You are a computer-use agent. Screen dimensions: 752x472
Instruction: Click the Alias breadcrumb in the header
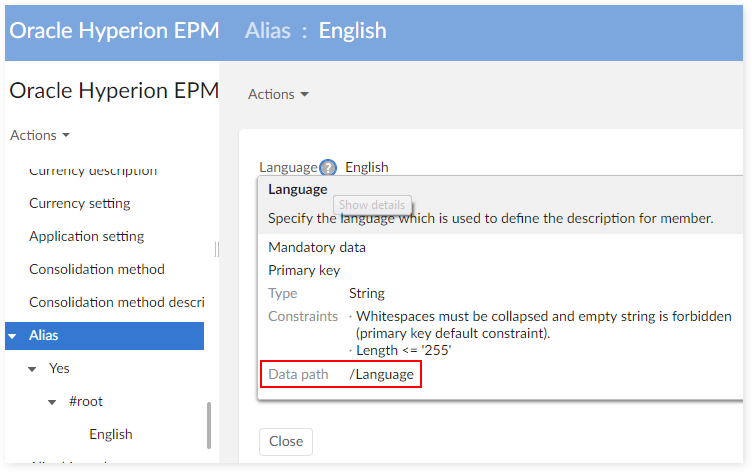(268, 31)
